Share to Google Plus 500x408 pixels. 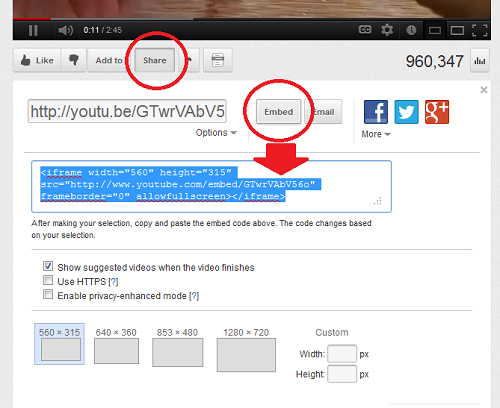437,112
